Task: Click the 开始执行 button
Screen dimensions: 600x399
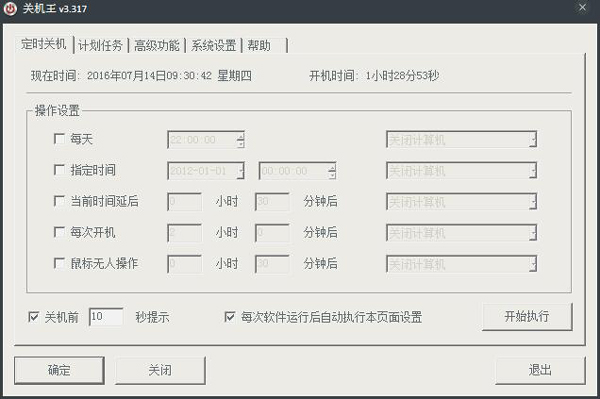Action: pyautogui.click(x=527, y=316)
